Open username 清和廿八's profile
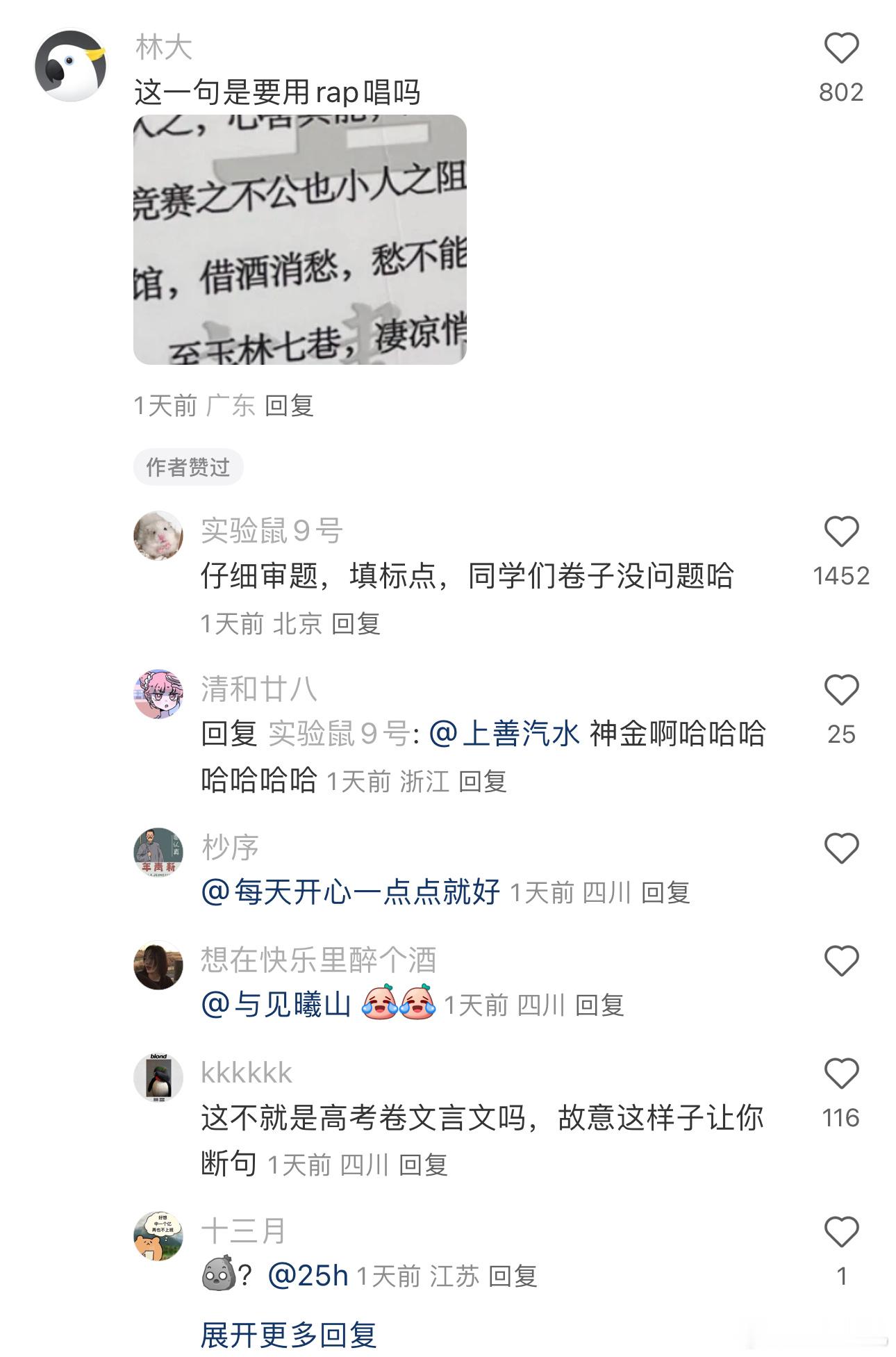The image size is (896, 1357). pos(259,689)
